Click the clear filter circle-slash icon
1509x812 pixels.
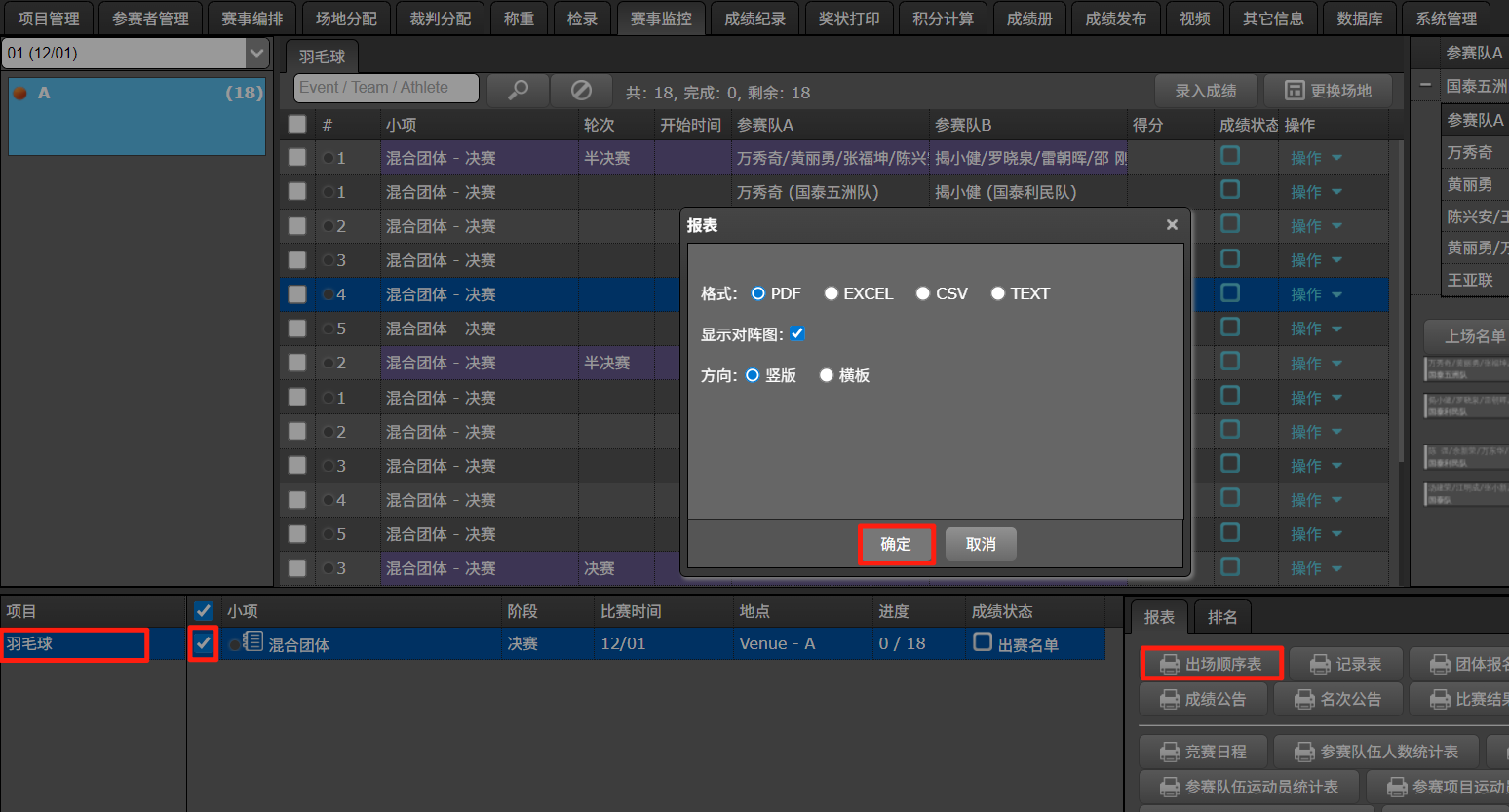click(x=581, y=91)
